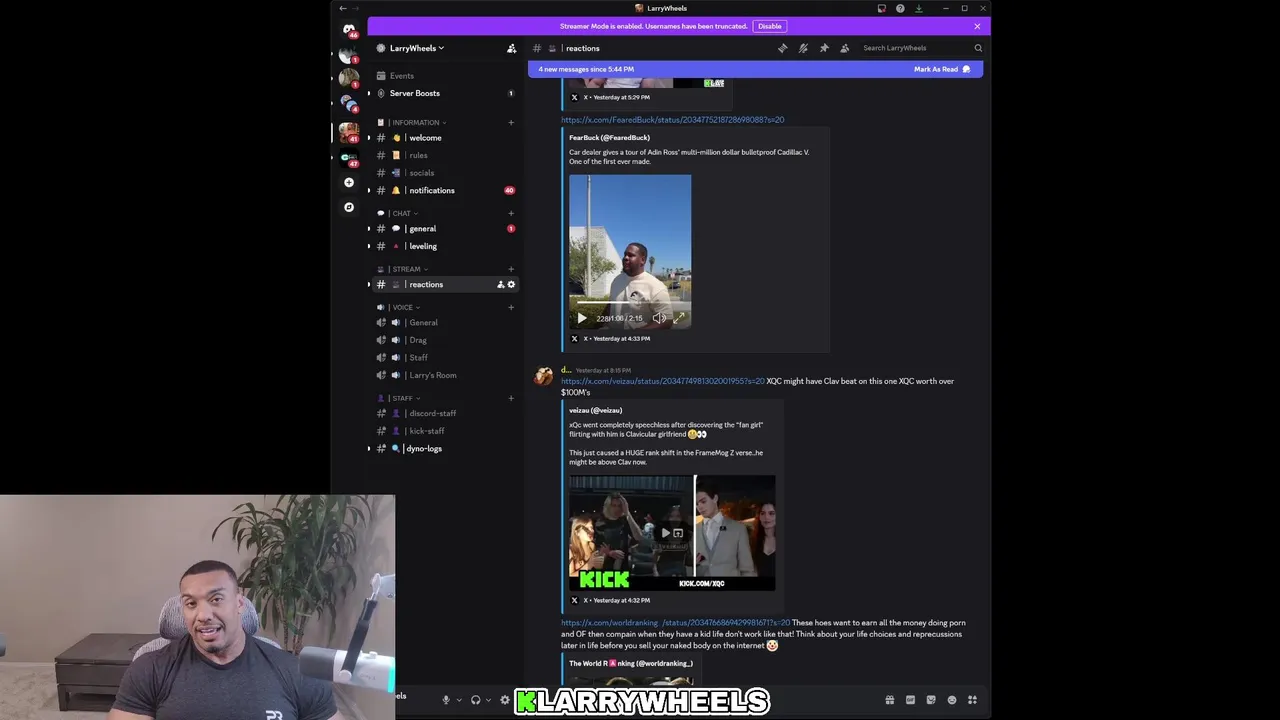Open Threads icon in channel header
This screenshot has height=720, width=1280.
point(782,48)
